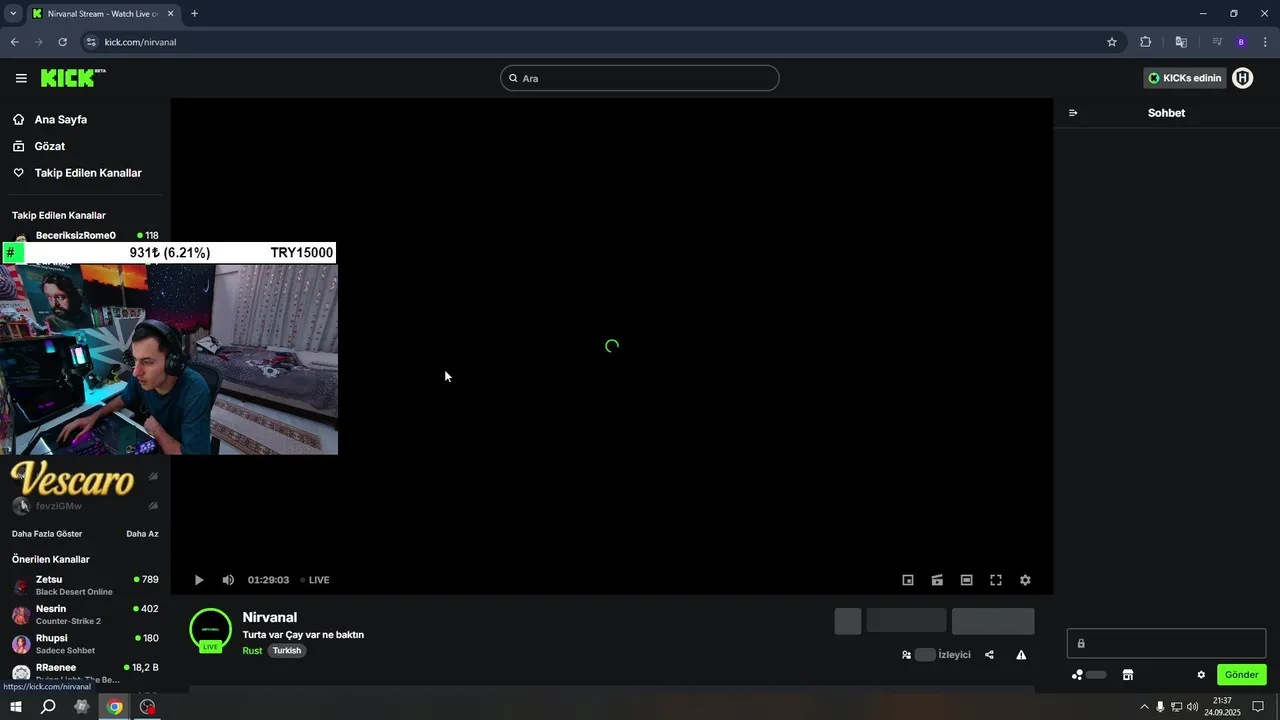This screenshot has width=1280, height=720.
Task: Open the Zetsu recommended channel
Action: pos(85,585)
